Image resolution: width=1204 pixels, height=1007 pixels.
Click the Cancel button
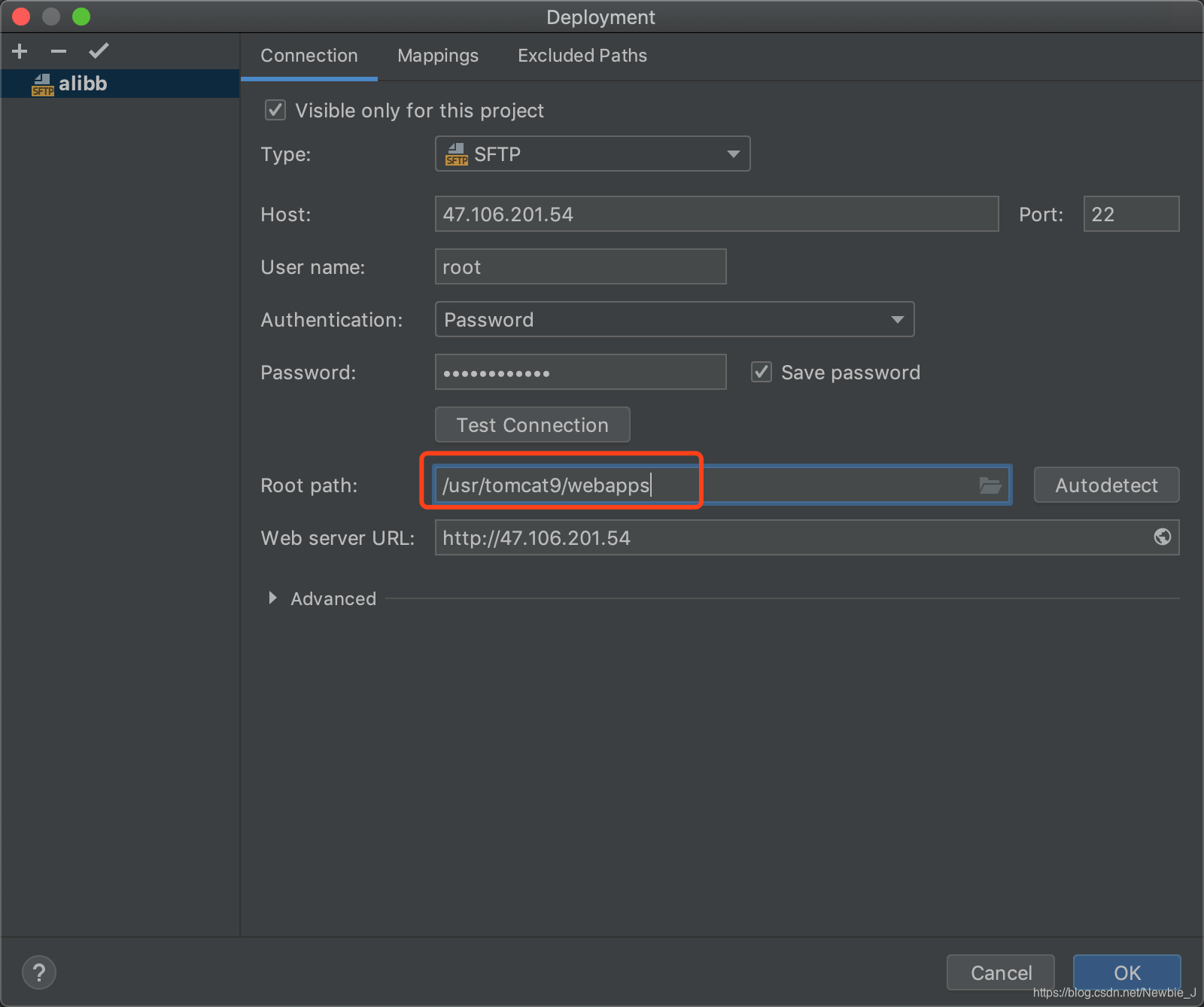click(1001, 972)
